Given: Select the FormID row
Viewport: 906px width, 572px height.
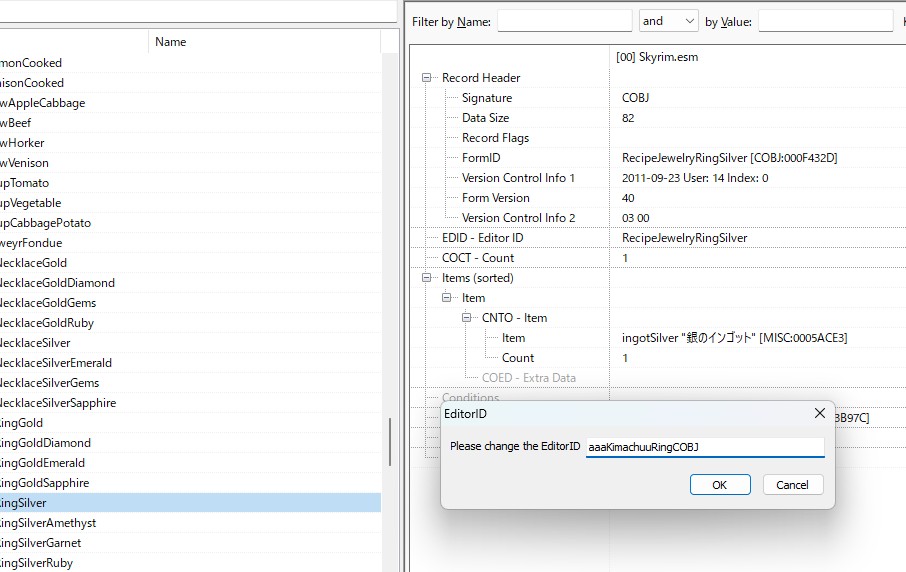Looking at the screenshot, I should (x=481, y=158).
